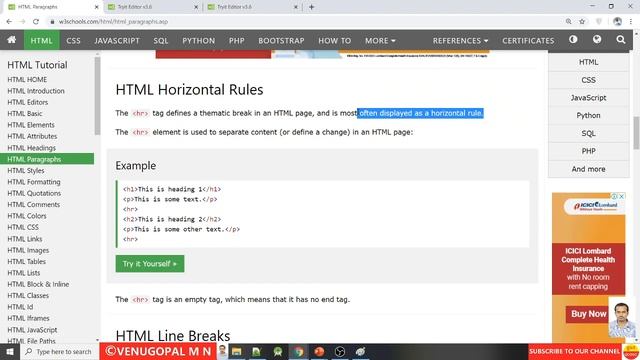Open the Chrome profile avatar
Screen dimensions: 640x360
tap(618, 21)
